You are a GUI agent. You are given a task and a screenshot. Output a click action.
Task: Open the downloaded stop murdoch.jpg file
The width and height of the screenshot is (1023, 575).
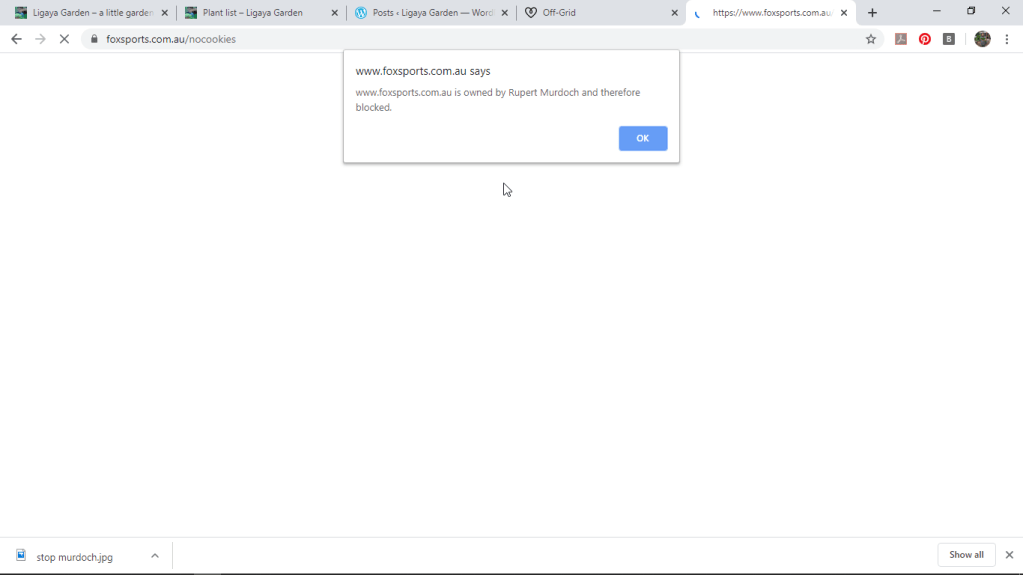tap(74, 557)
